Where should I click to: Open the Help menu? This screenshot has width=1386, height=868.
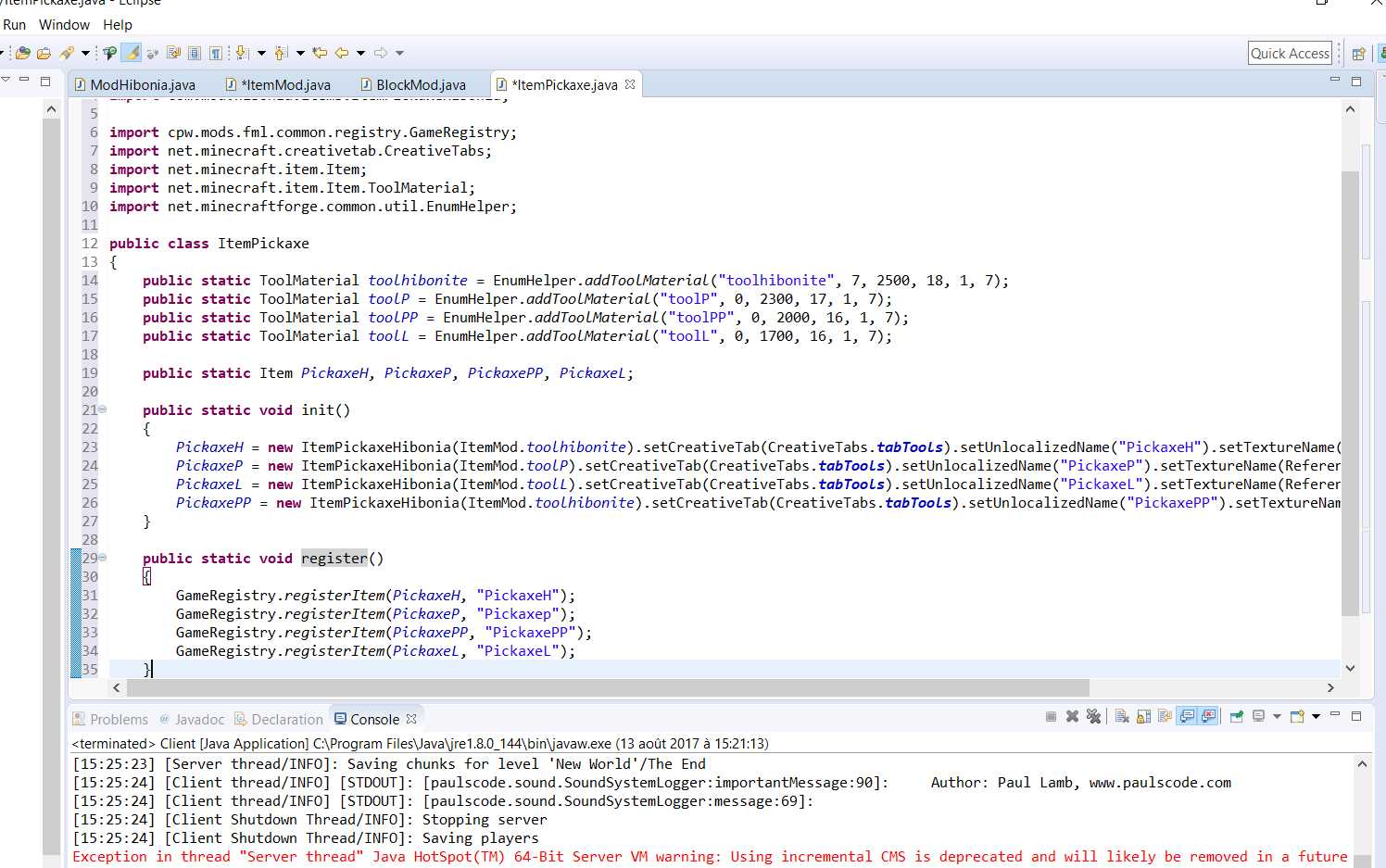point(118,25)
